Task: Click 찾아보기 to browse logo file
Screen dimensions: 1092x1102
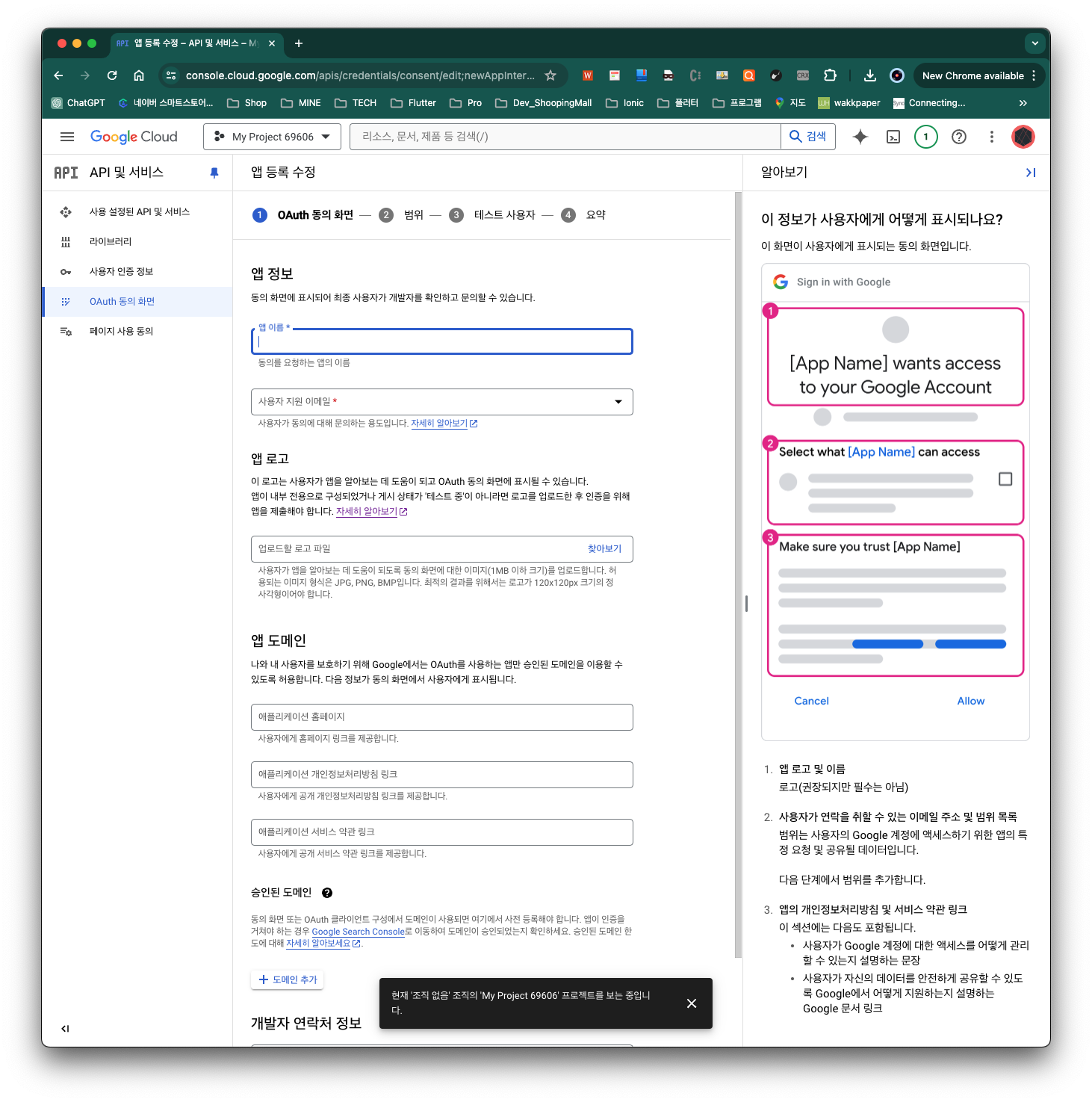Action: coord(604,549)
